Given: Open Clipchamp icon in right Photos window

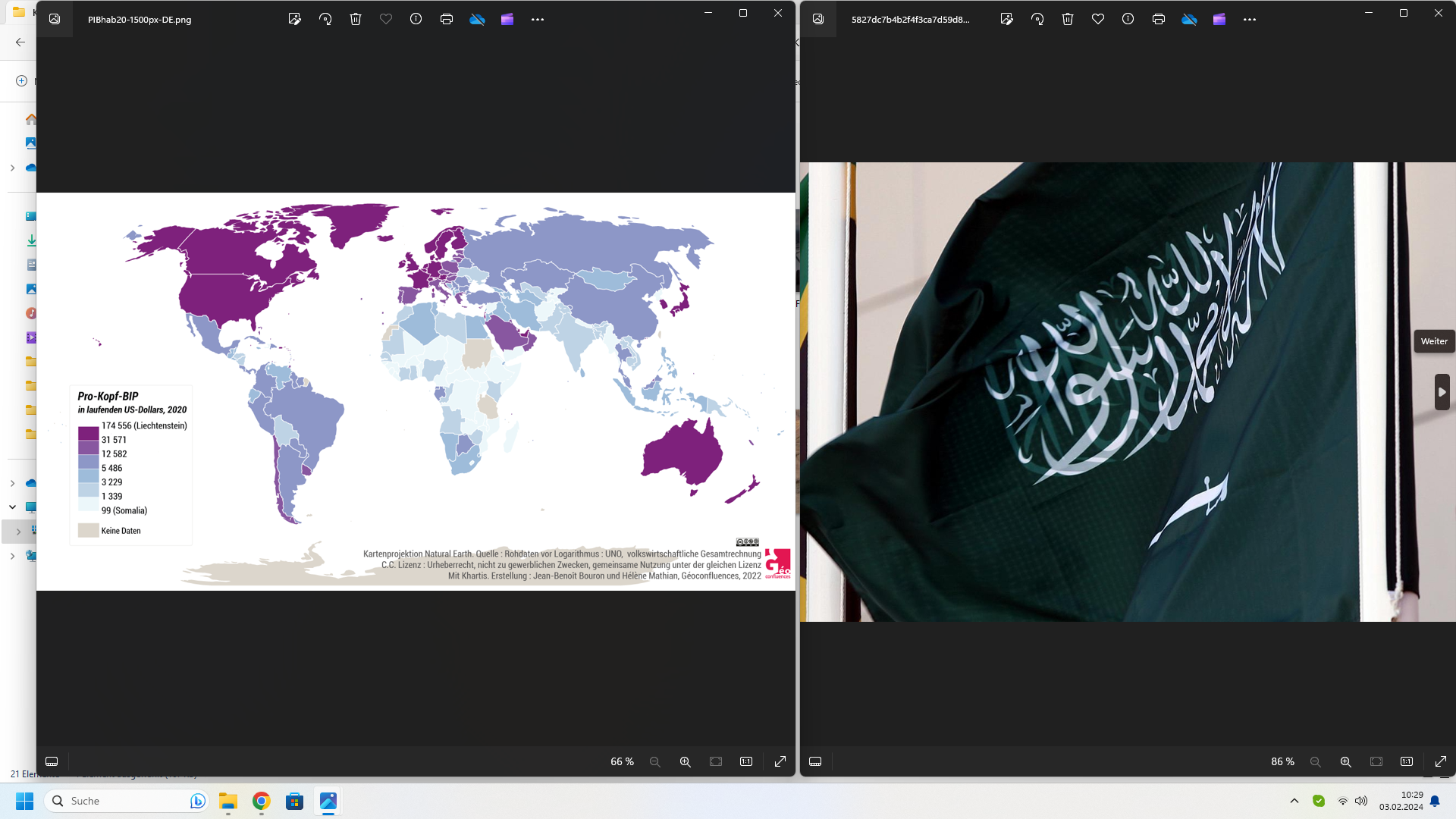Looking at the screenshot, I should click(x=1219, y=19).
